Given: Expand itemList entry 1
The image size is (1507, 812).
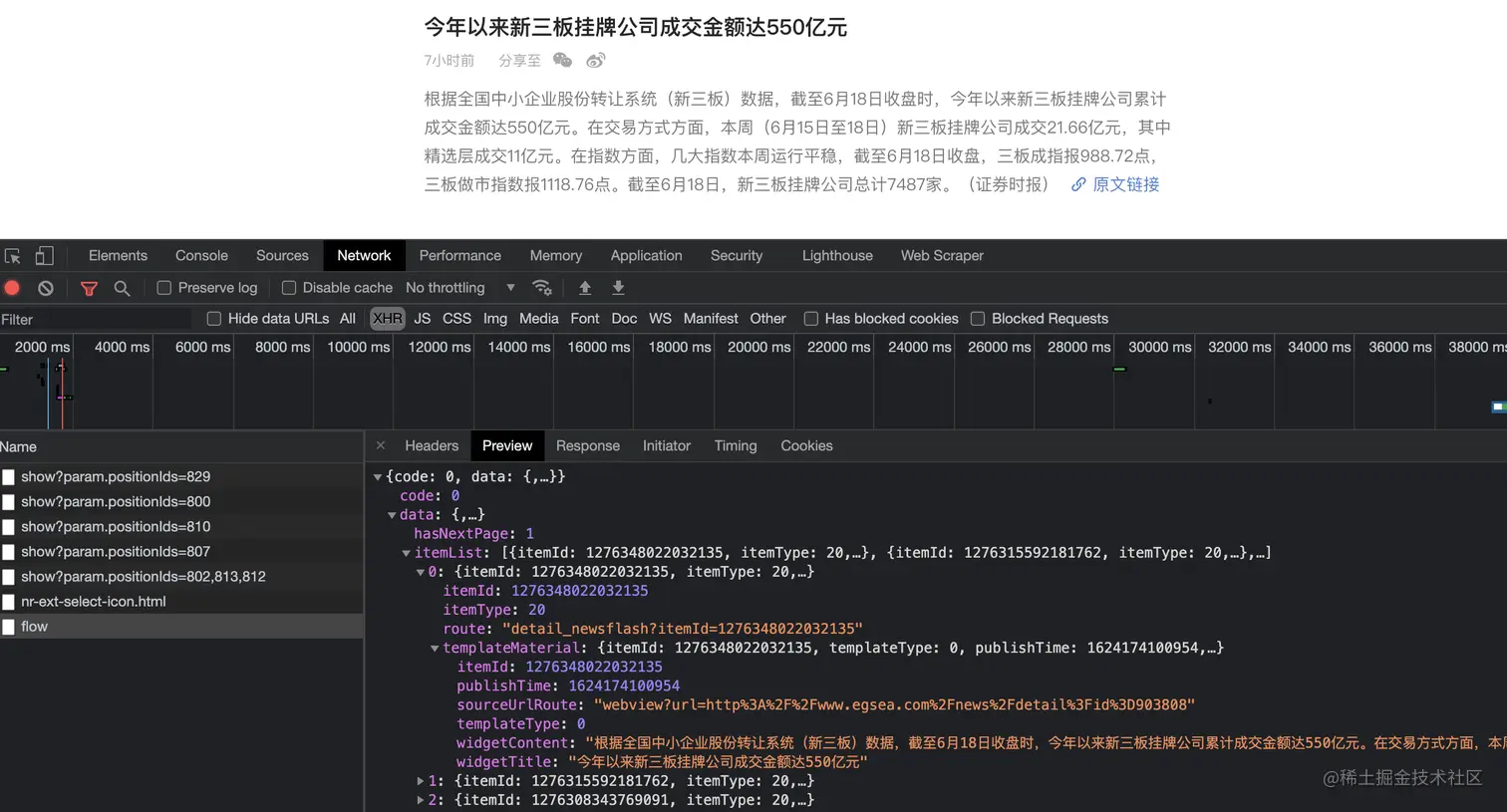Looking at the screenshot, I should click(x=421, y=782).
